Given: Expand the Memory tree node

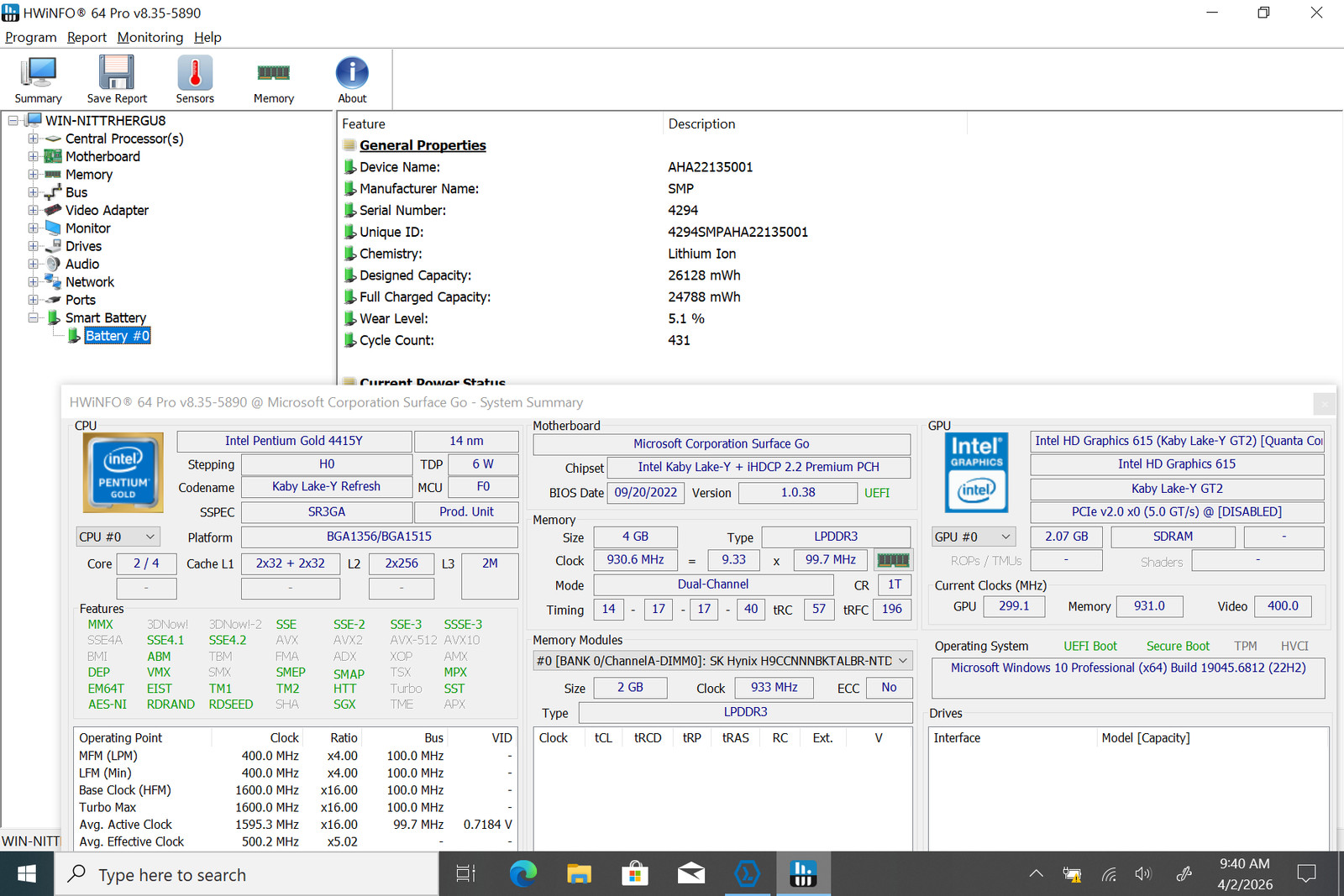Looking at the screenshot, I should 33,175.
